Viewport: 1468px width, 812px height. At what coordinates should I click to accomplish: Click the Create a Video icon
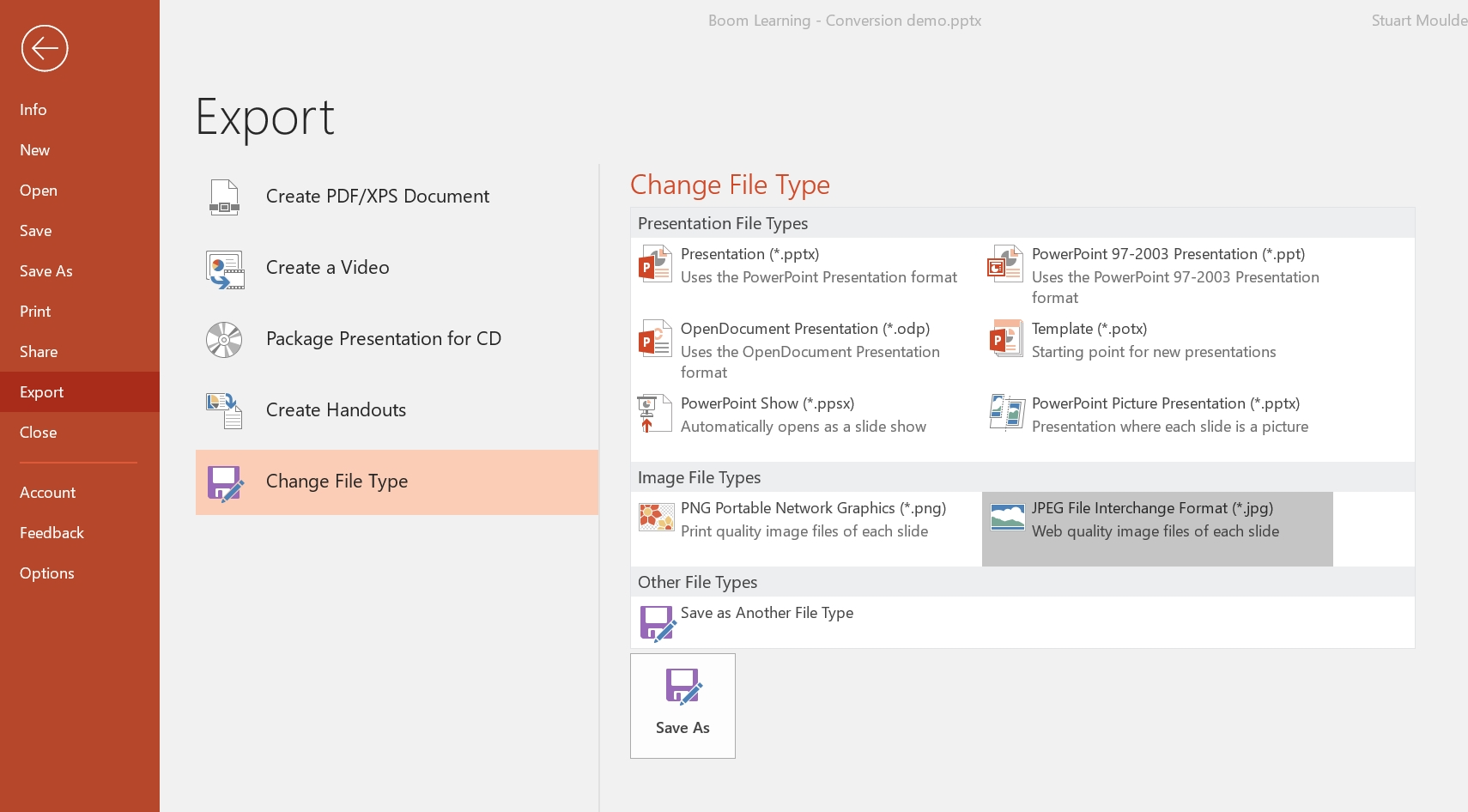click(x=225, y=269)
